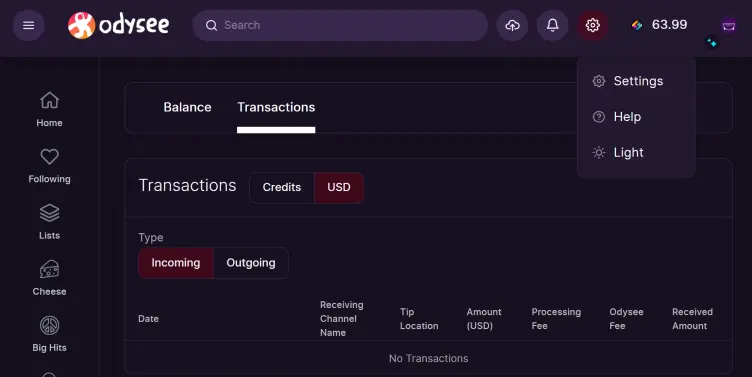Click the Transactions section heading

(x=188, y=186)
